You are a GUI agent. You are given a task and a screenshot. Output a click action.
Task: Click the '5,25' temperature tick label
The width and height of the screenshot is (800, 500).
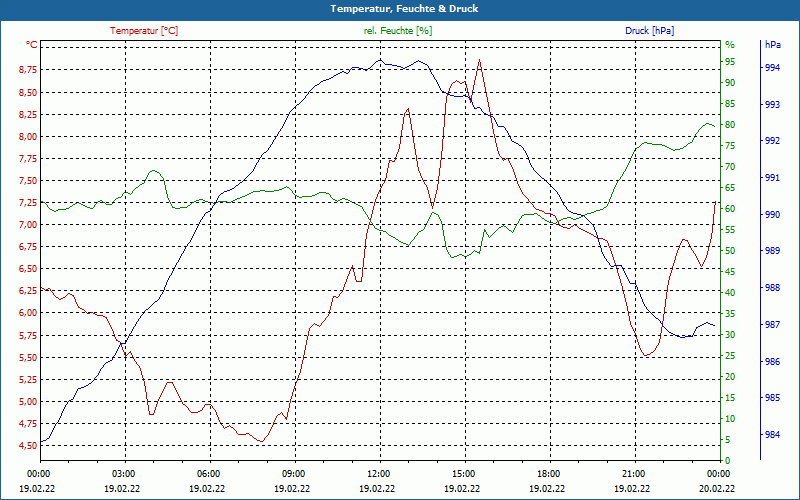(x=28, y=380)
